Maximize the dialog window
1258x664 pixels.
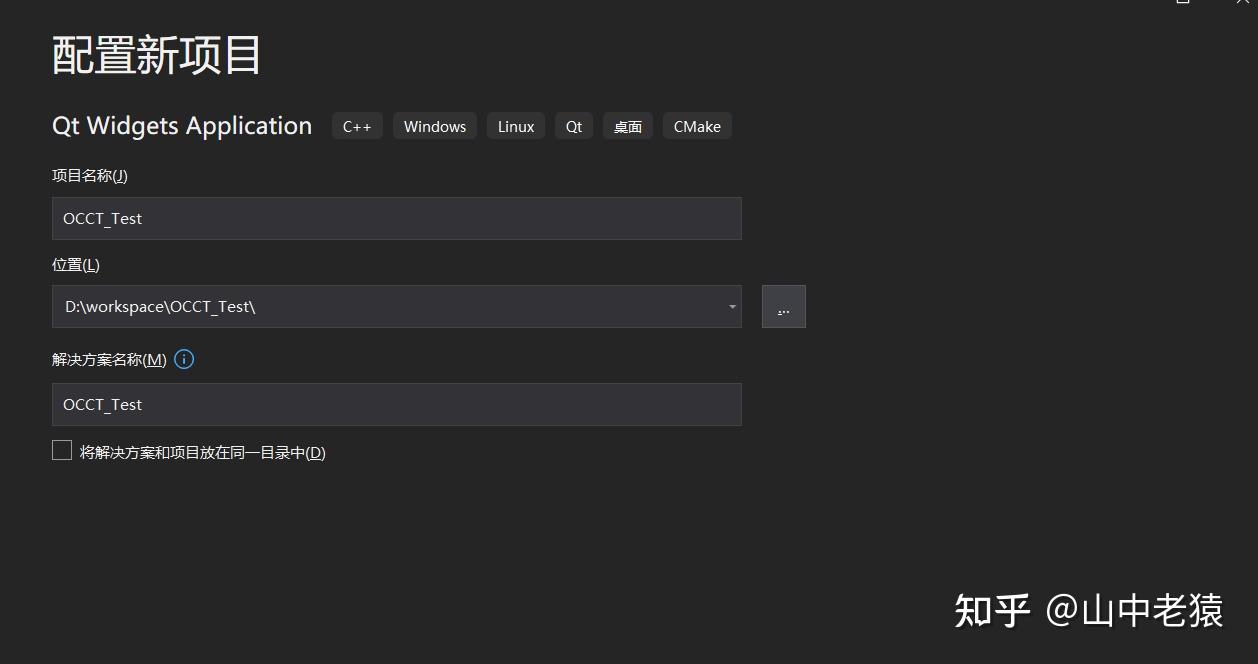tap(1184, 2)
